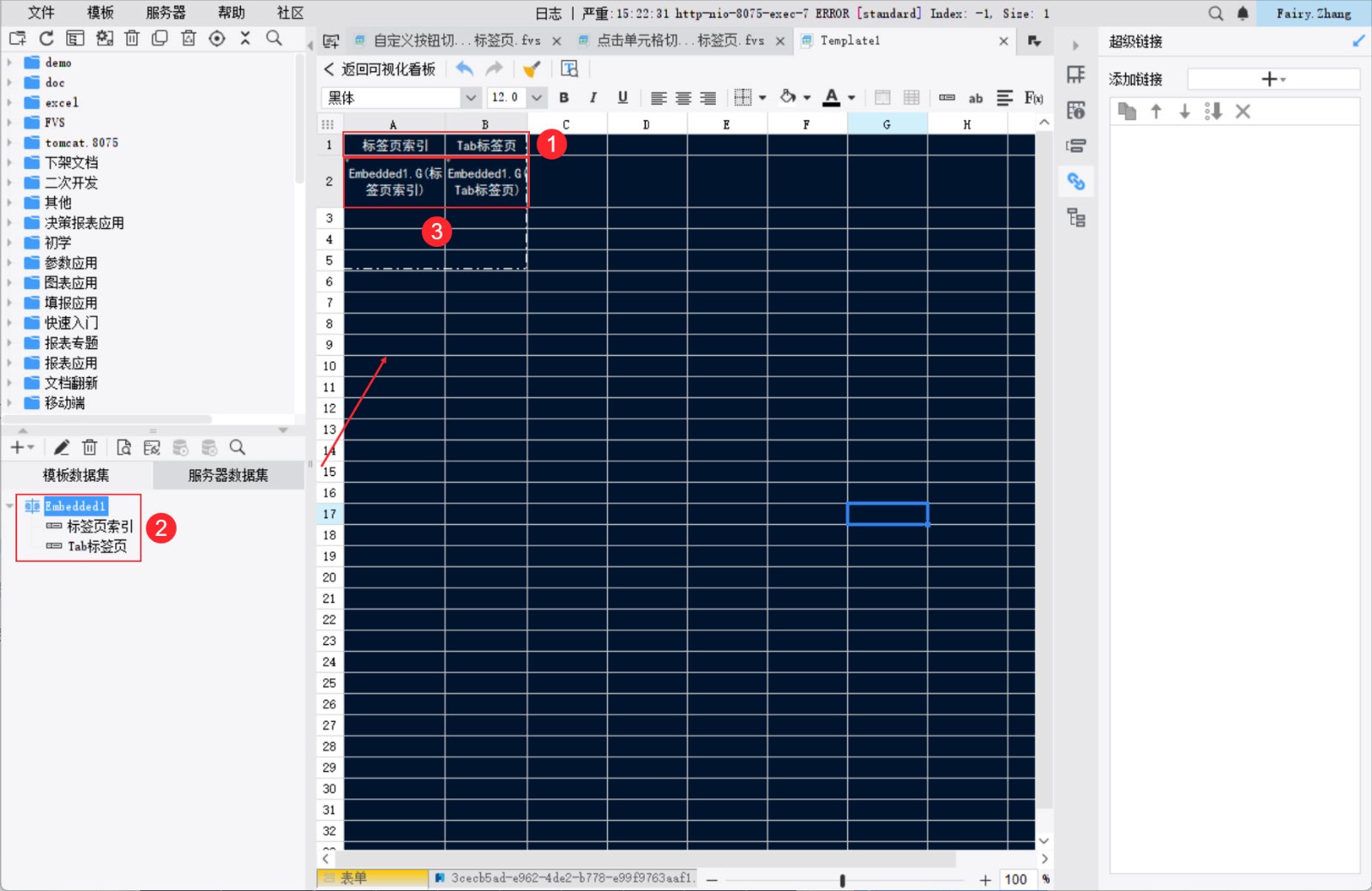1372x891 pixels.
Task: Click the ab text element icon
Action: coord(976,98)
